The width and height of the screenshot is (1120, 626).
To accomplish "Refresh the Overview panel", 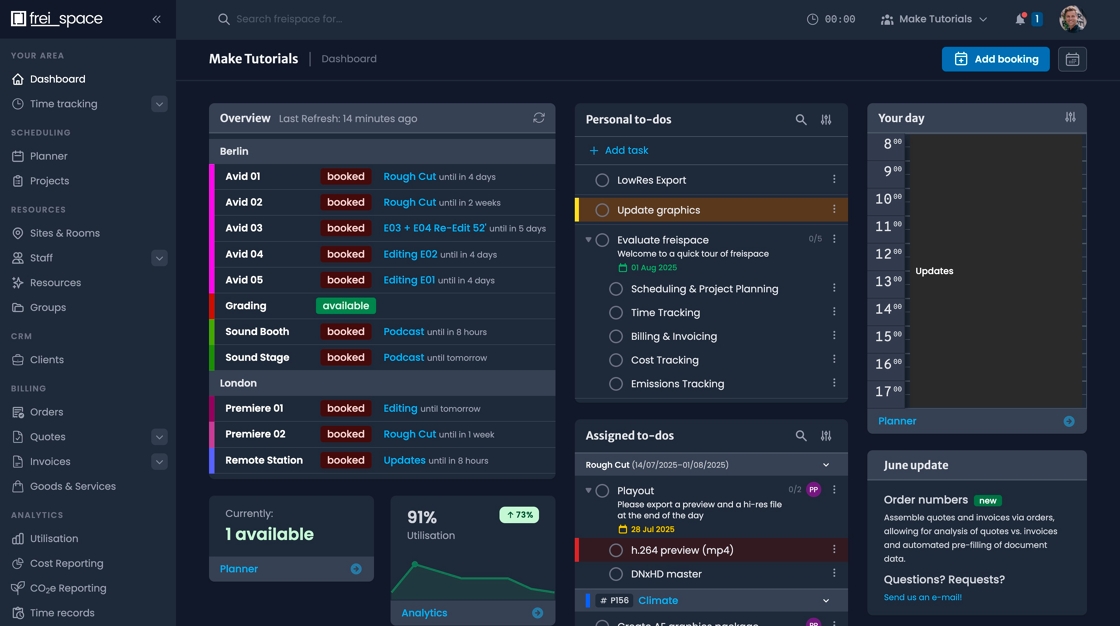I will pyautogui.click(x=539, y=118).
